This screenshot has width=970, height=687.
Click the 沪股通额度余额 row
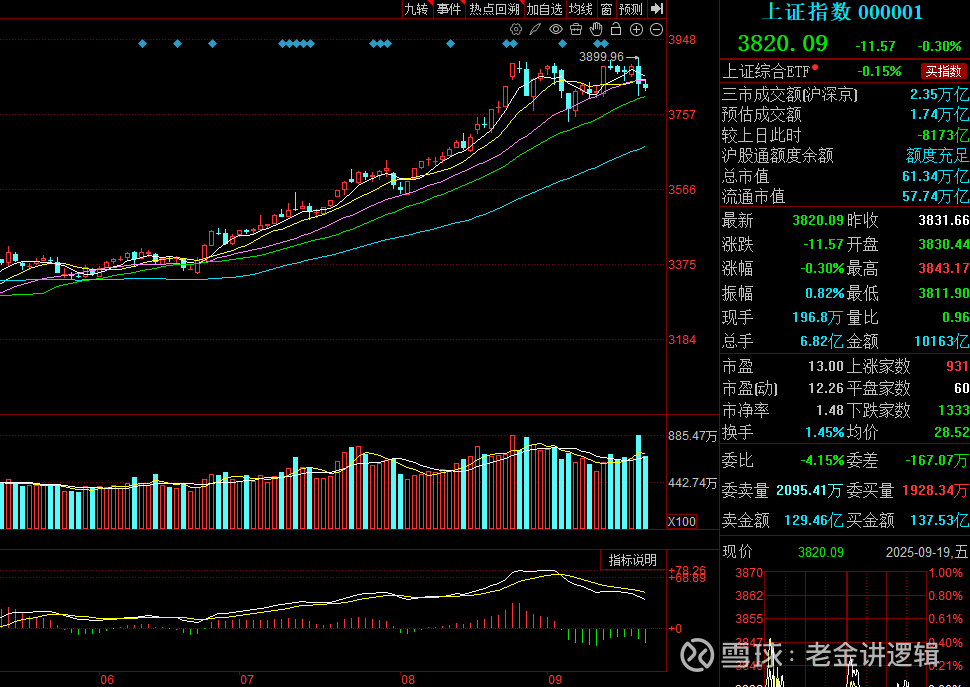pyautogui.click(x=845, y=155)
